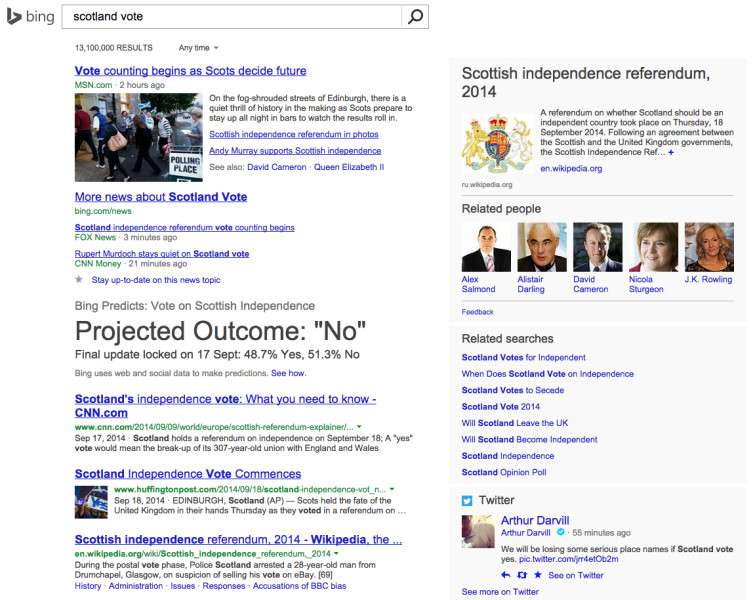Open Scotland Independence Vote Commences result
The height and width of the screenshot is (600, 755).
(x=188, y=474)
